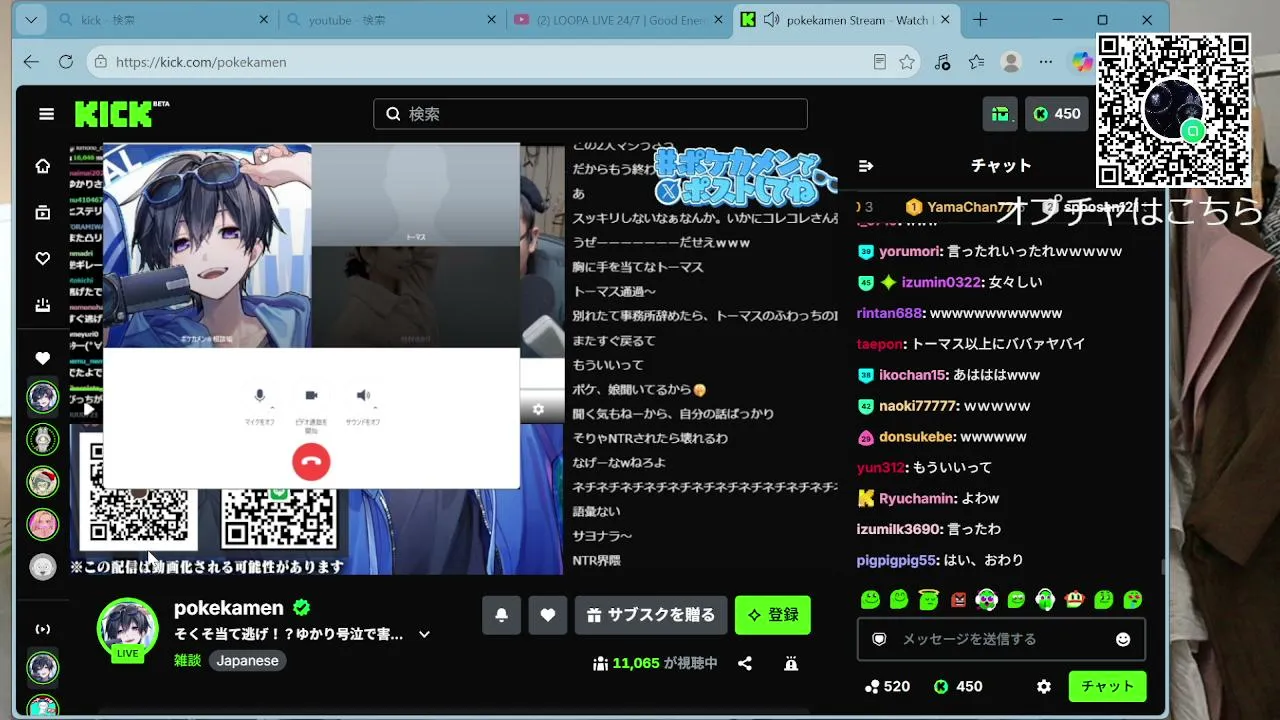Open the Santa-hat channel avatar in sidebar
This screenshot has height=720, width=1280.
point(43,482)
